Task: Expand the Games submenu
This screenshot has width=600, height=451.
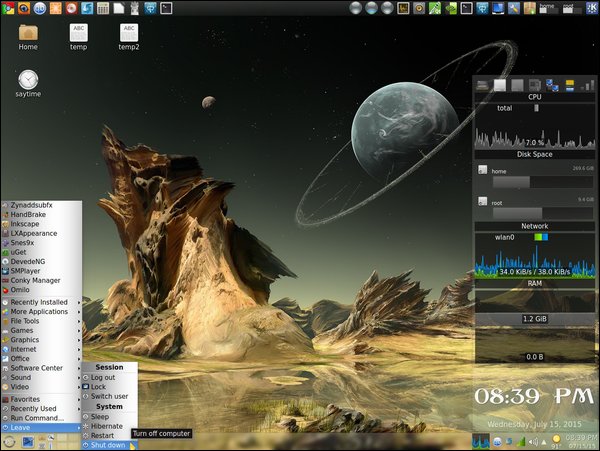Action: point(41,330)
